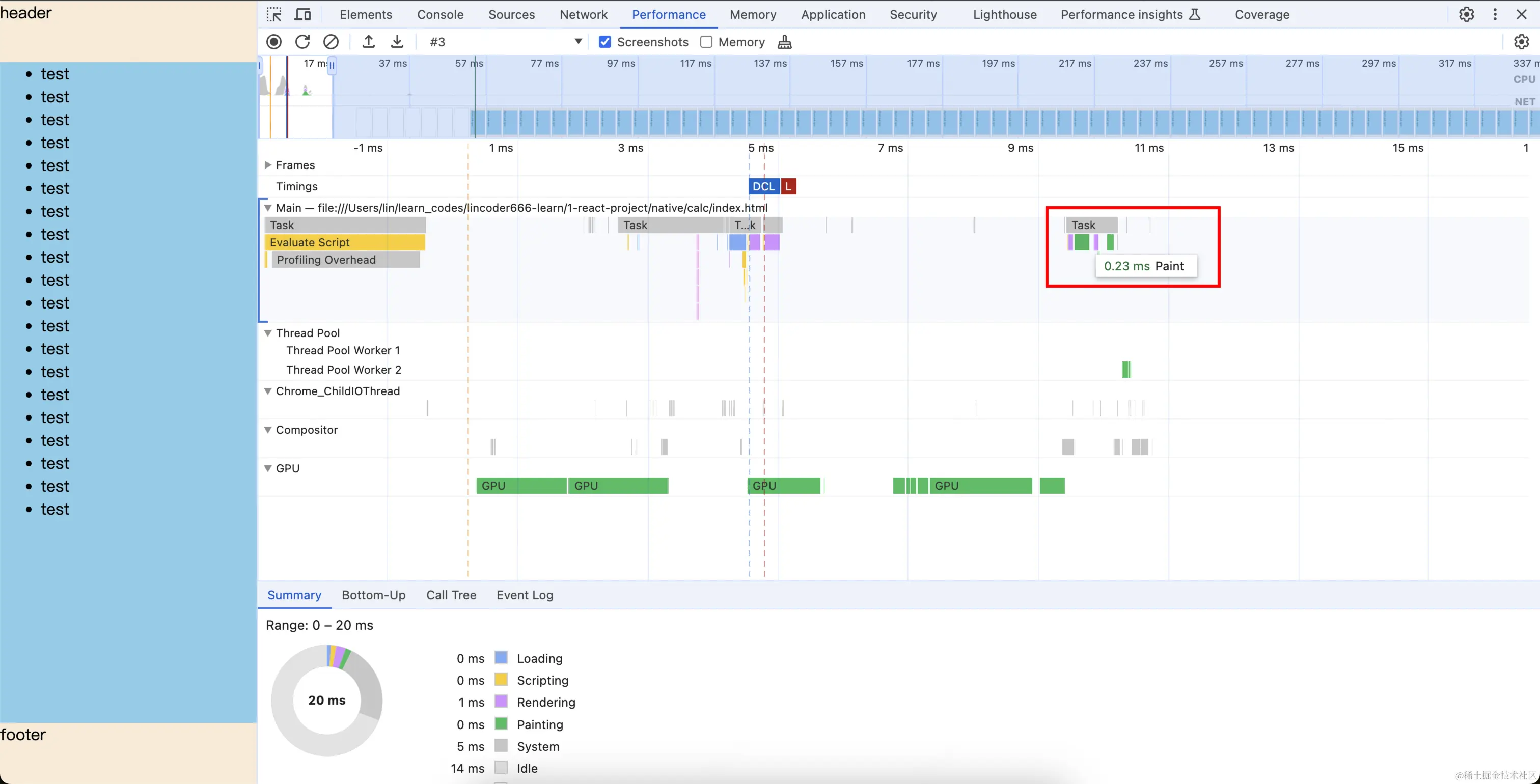Enable the Memory checkbox
This screenshot has width=1540, height=784.
pyautogui.click(x=706, y=42)
